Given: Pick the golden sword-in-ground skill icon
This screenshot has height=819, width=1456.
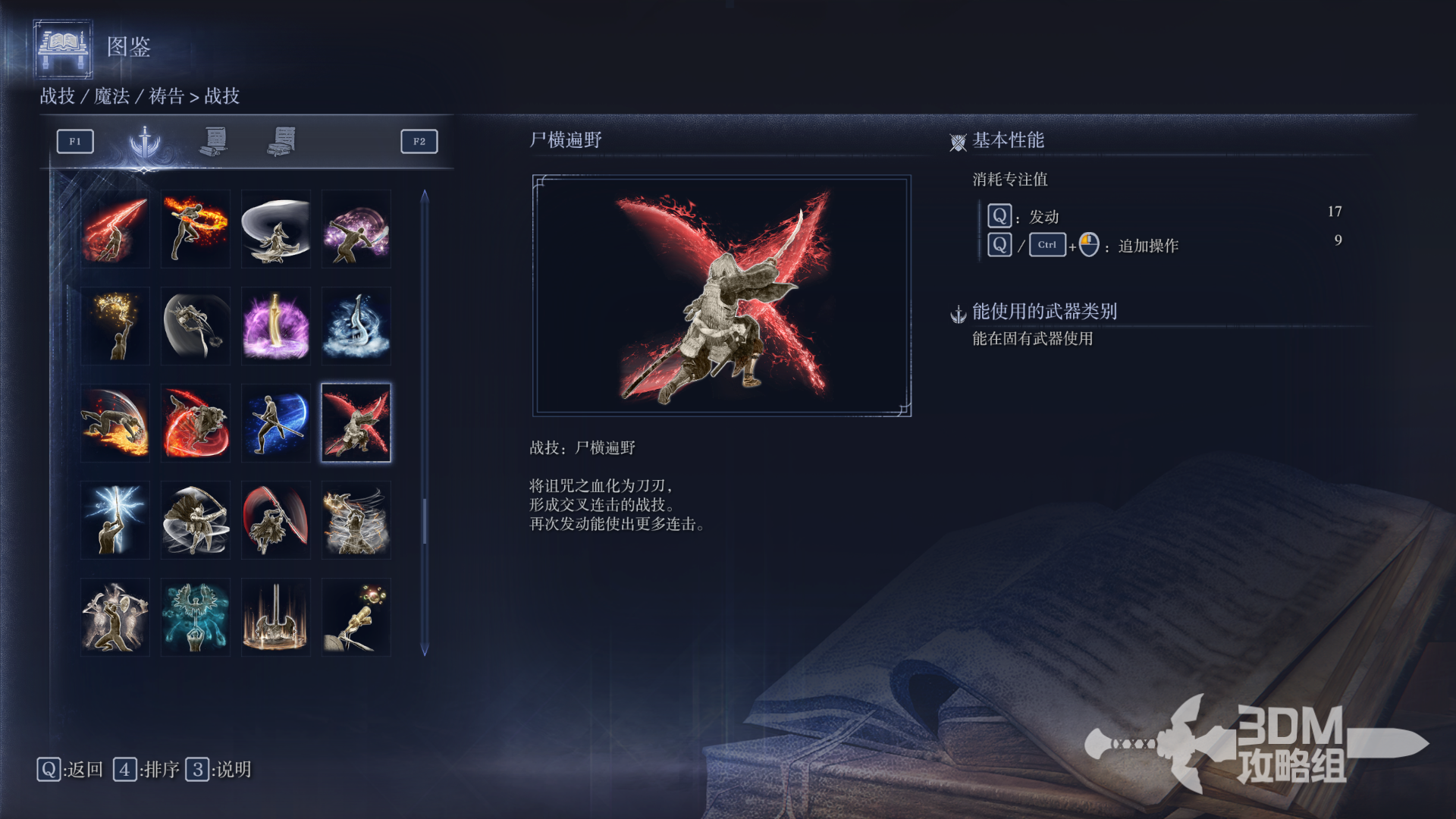Looking at the screenshot, I should tap(276, 617).
